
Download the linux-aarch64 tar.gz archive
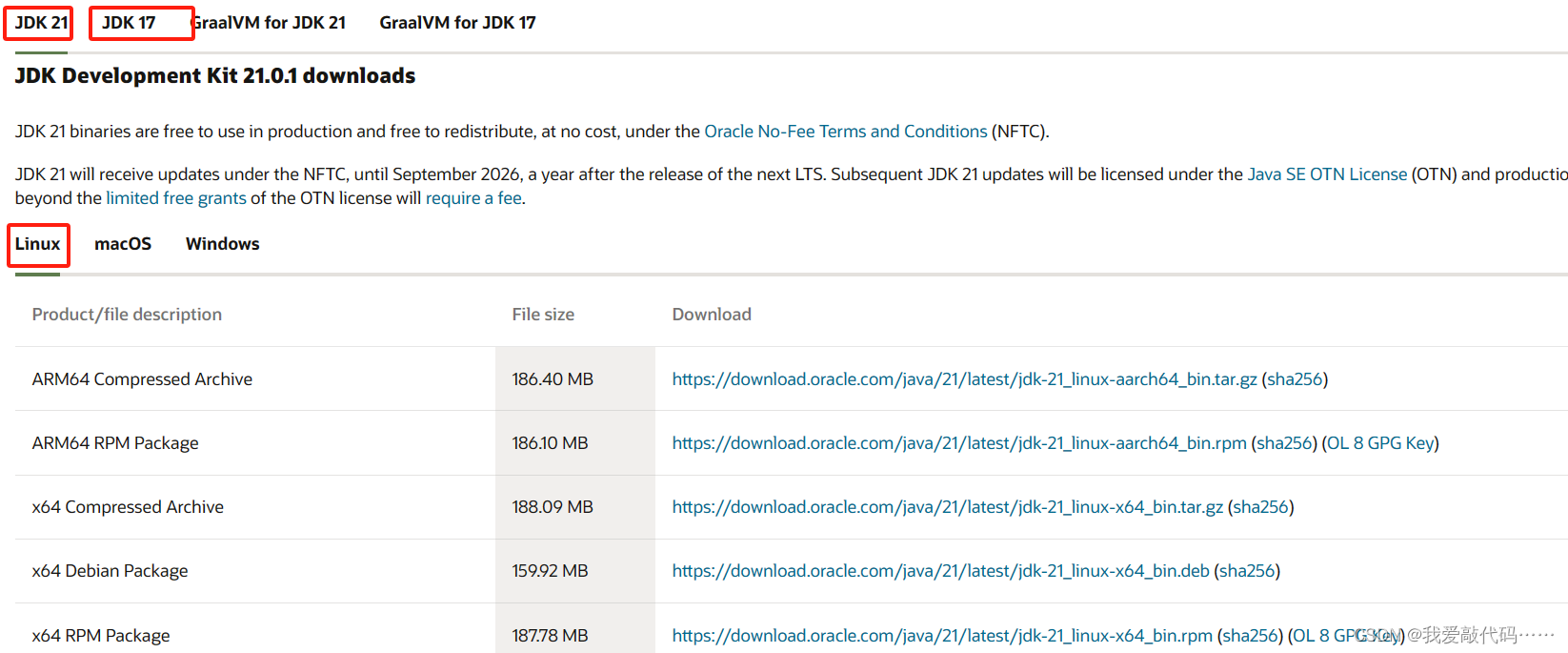pos(964,379)
